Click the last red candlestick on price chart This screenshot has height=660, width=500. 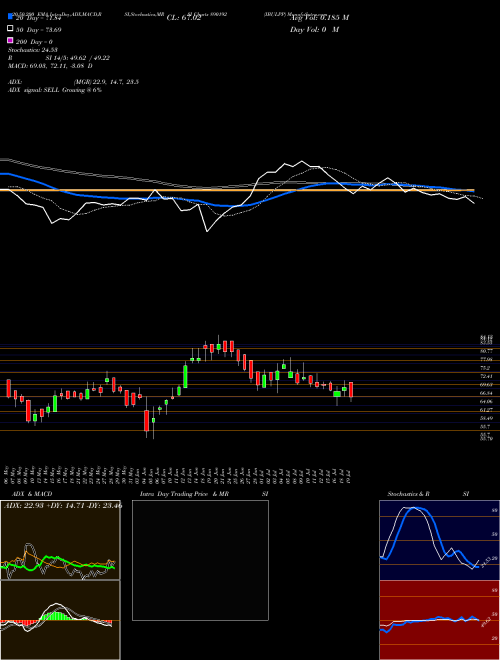[351, 390]
